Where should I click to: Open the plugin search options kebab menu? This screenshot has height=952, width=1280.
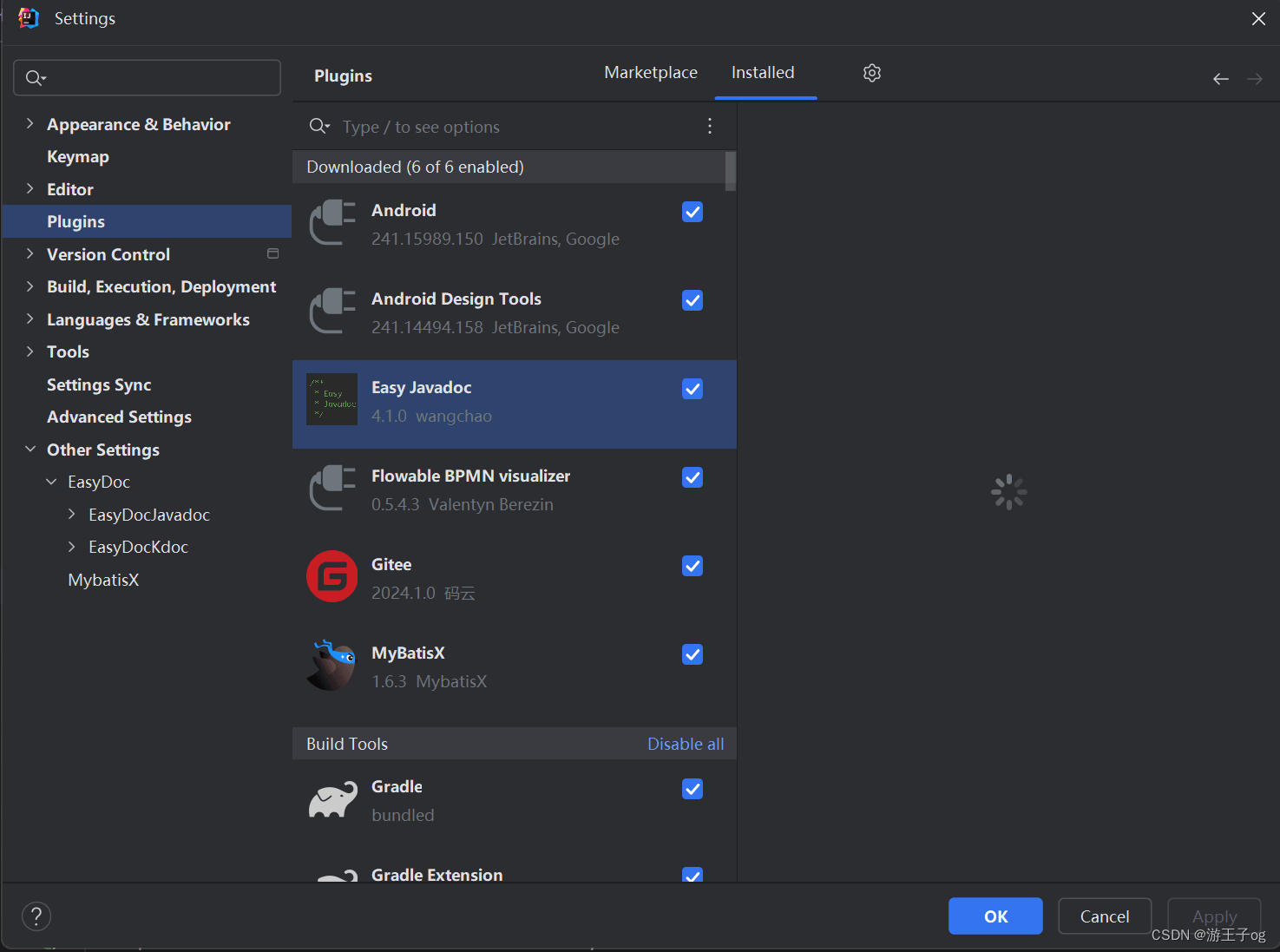point(710,127)
